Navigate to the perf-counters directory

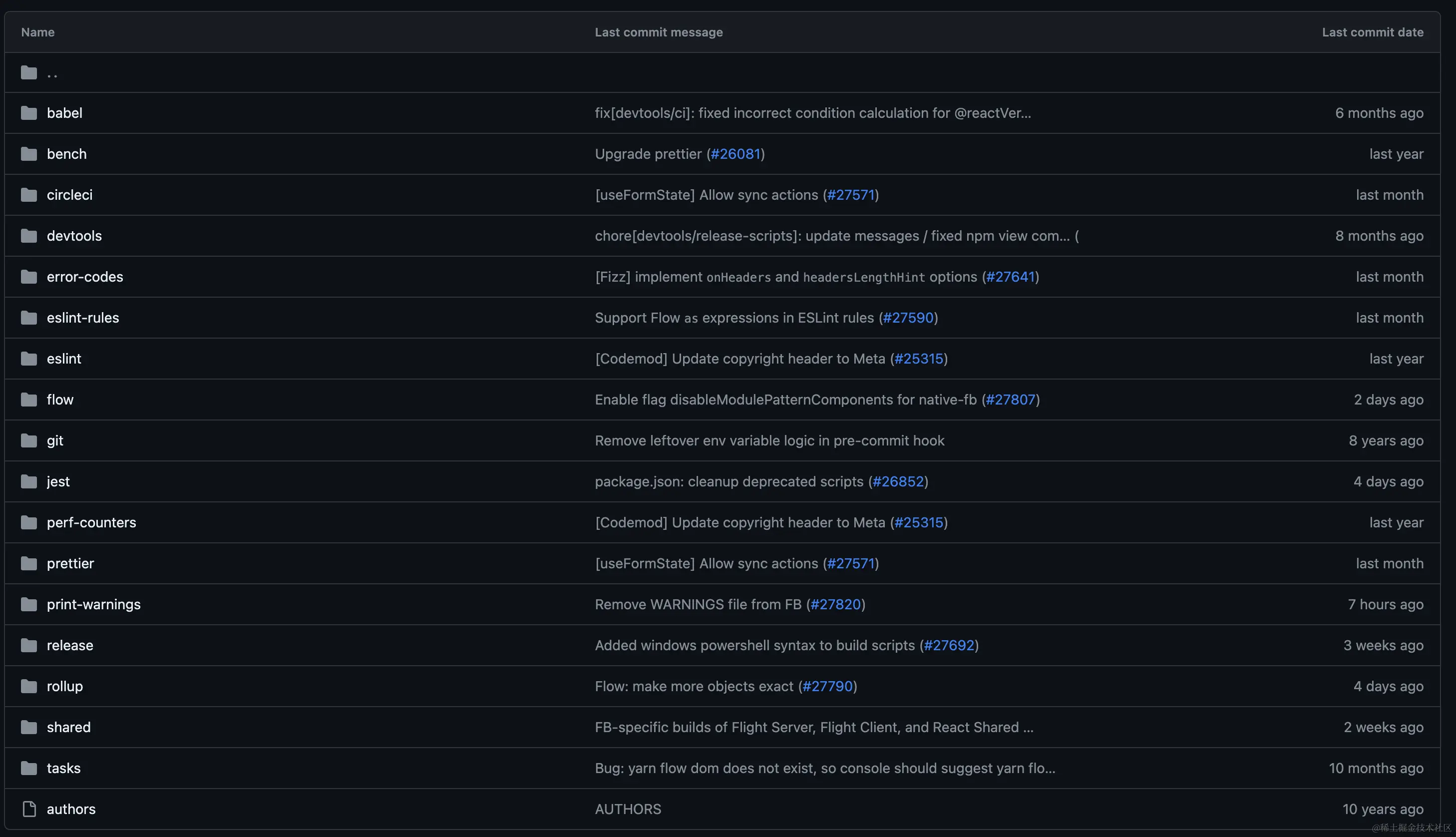(x=91, y=522)
